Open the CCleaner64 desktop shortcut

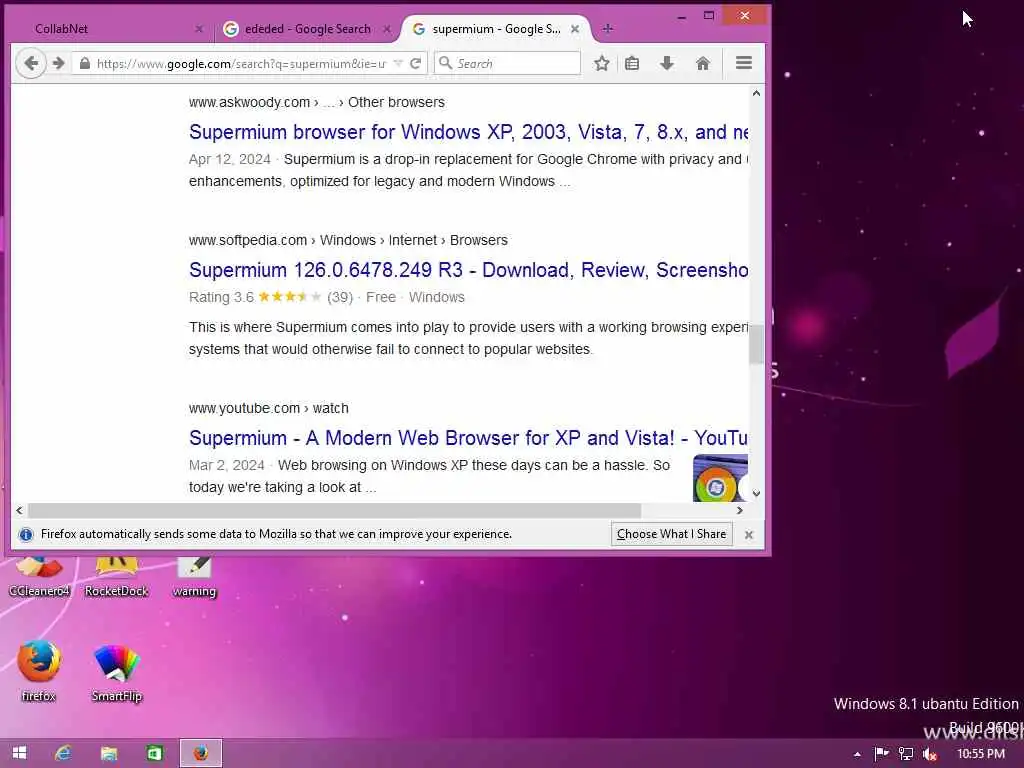pyautogui.click(x=39, y=575)
